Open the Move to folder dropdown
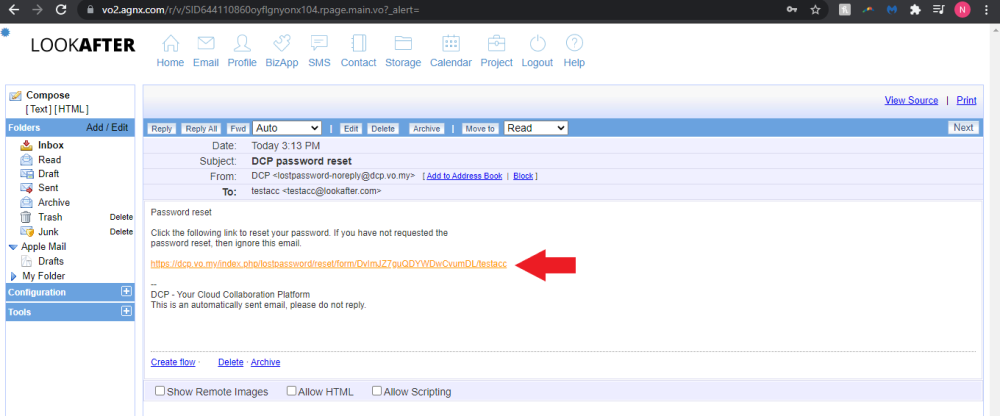The width and height of the screenshot is (1000, 416). coord(535,128)
